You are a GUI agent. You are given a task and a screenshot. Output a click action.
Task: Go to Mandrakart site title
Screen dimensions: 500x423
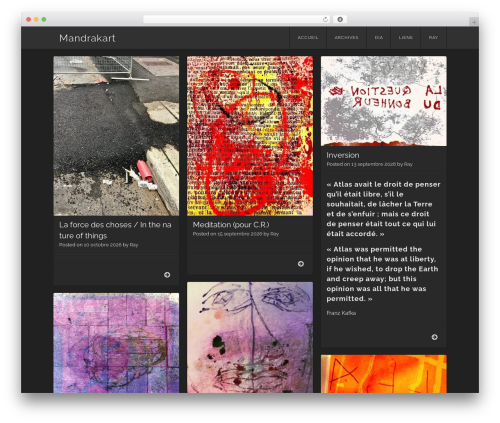click(87, 38)
